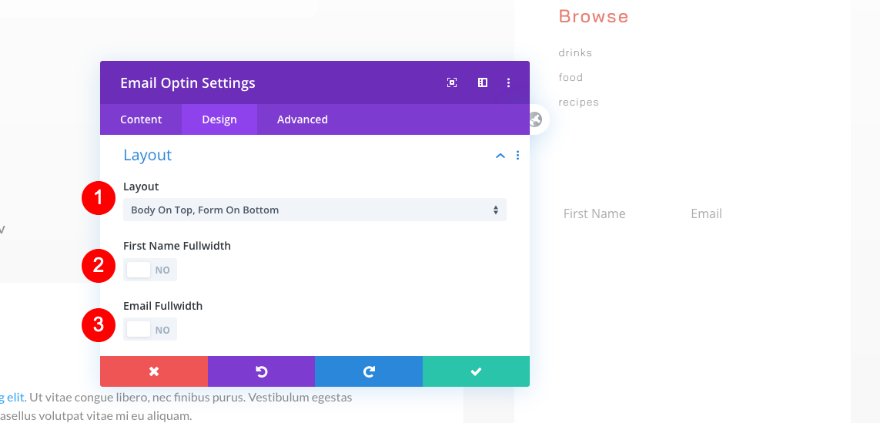The height and width of the screenshot is (423, 880).
Task: Open the Layout section options menu
Action: coord(518,156)
